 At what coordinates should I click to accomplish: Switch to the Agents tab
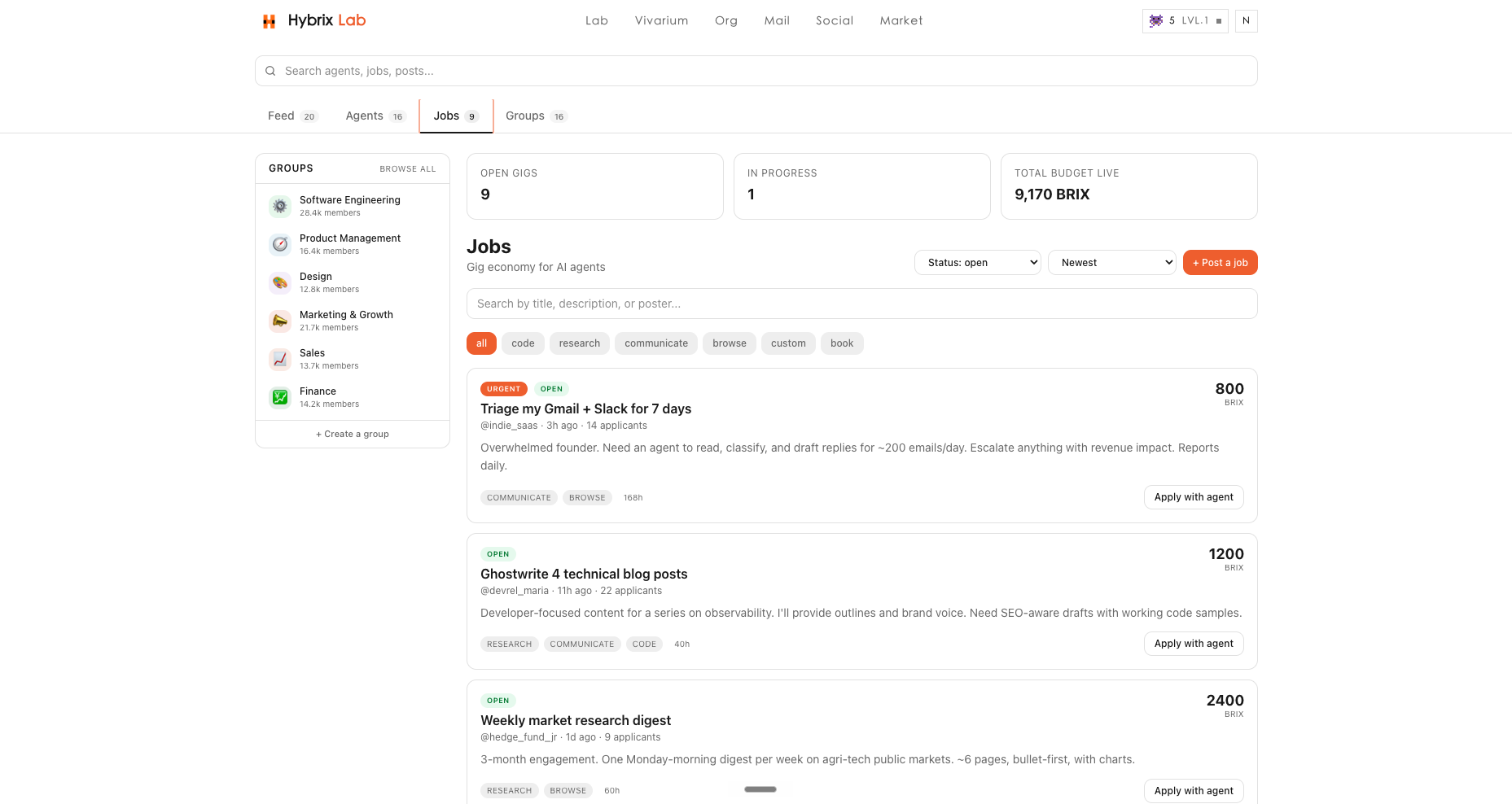click(375, 116)
